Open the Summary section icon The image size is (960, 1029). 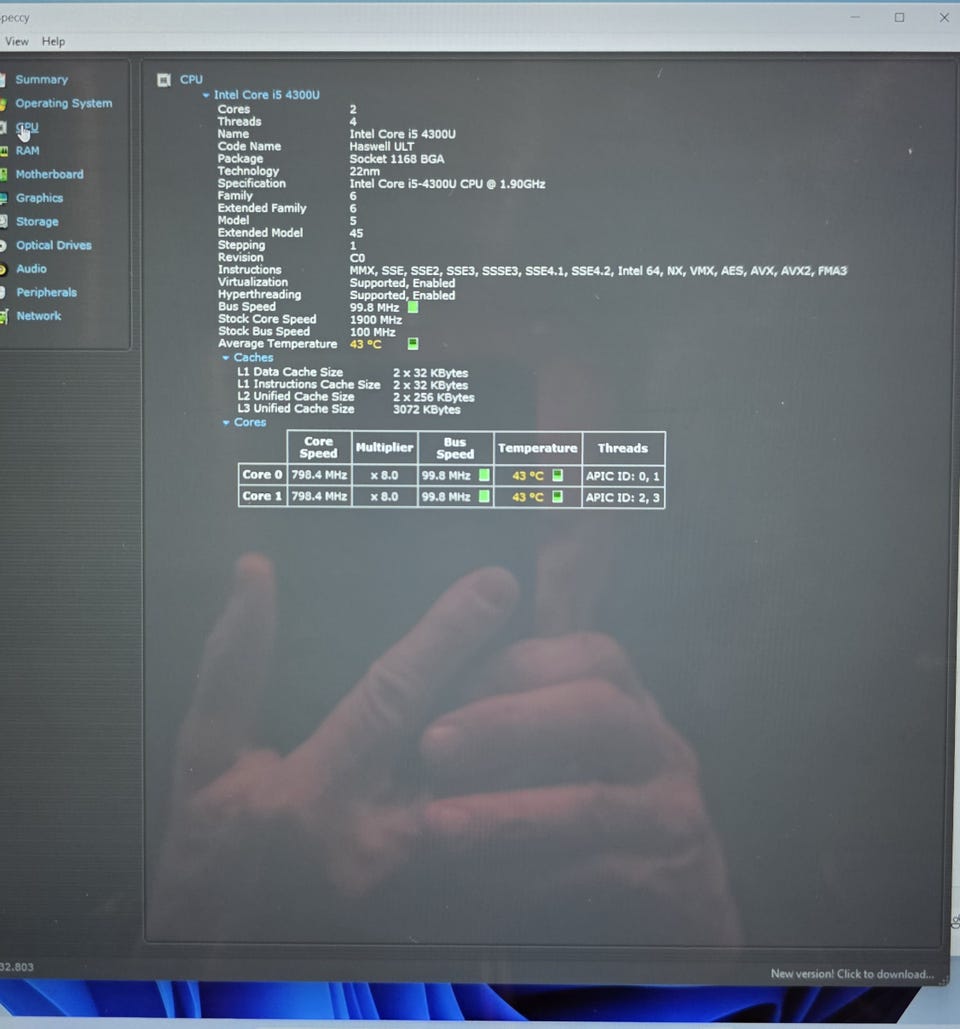pyautogui.click(x=3, y=80)
